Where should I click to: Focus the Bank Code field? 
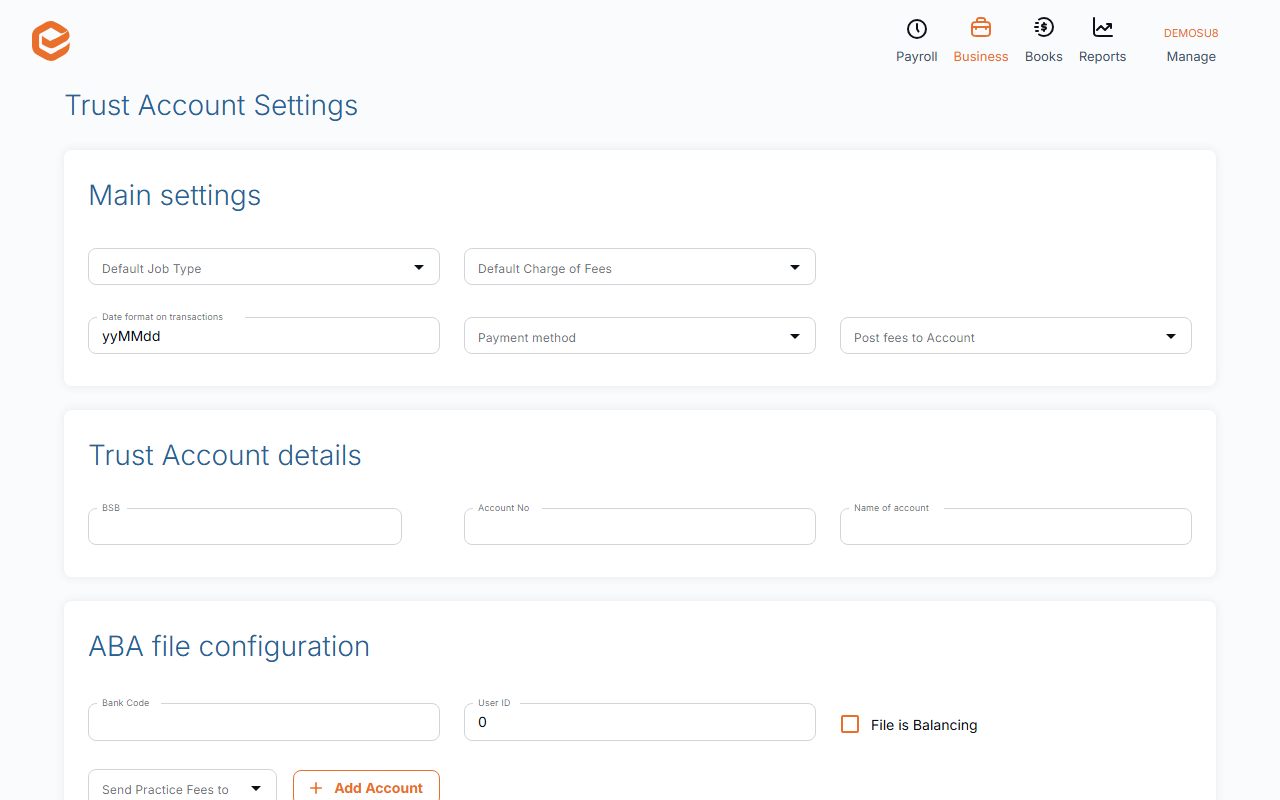[264, 722]
